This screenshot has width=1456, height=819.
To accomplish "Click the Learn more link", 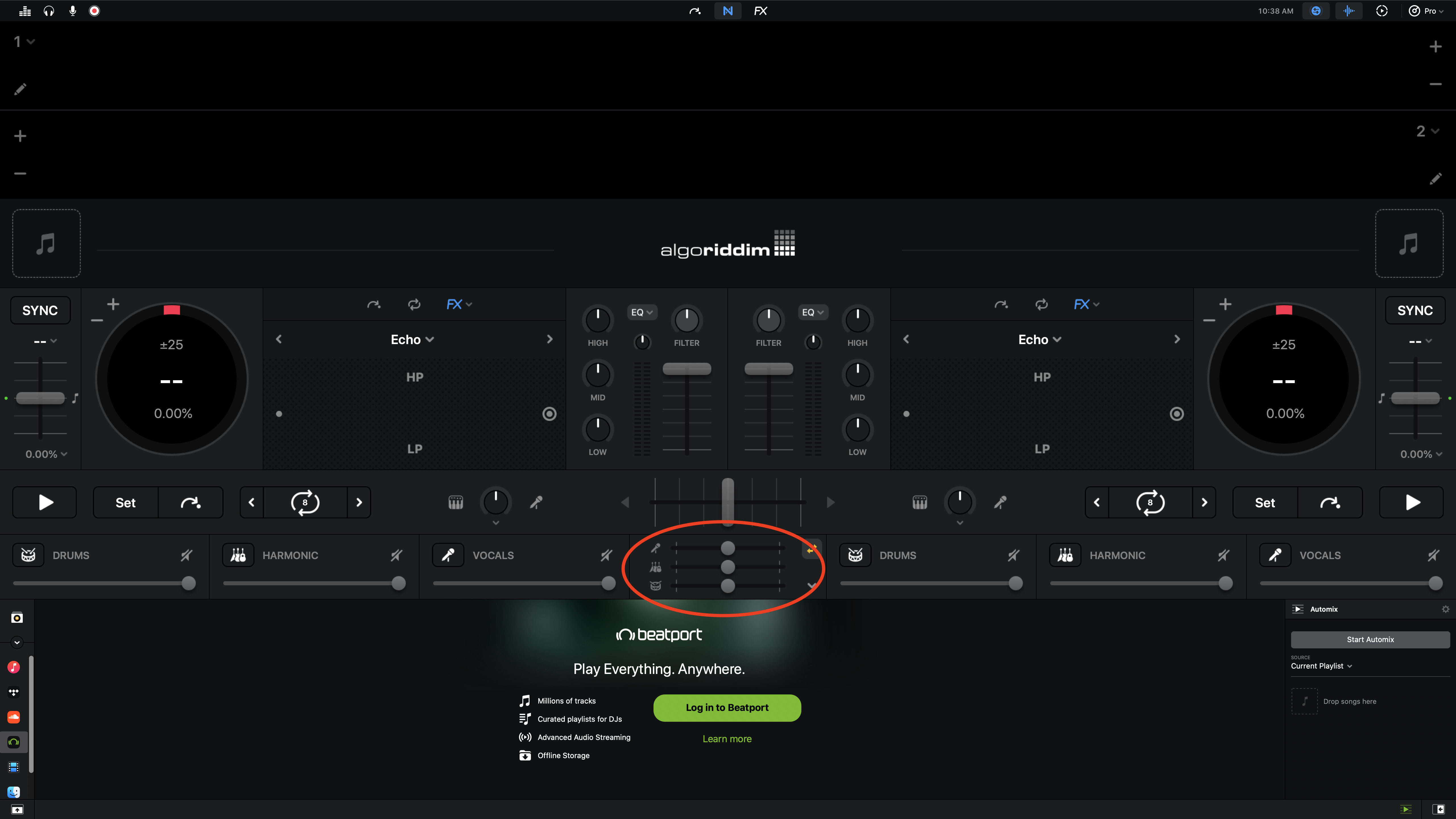I will click(727, 739).
